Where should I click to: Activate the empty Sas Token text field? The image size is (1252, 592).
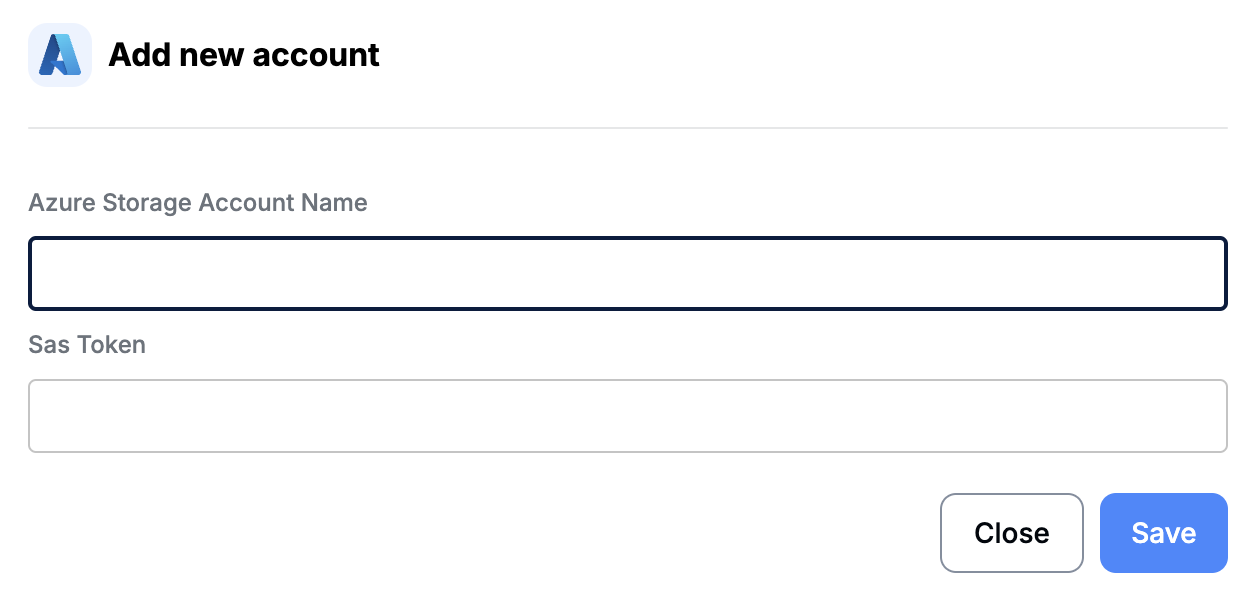(627, 416)
